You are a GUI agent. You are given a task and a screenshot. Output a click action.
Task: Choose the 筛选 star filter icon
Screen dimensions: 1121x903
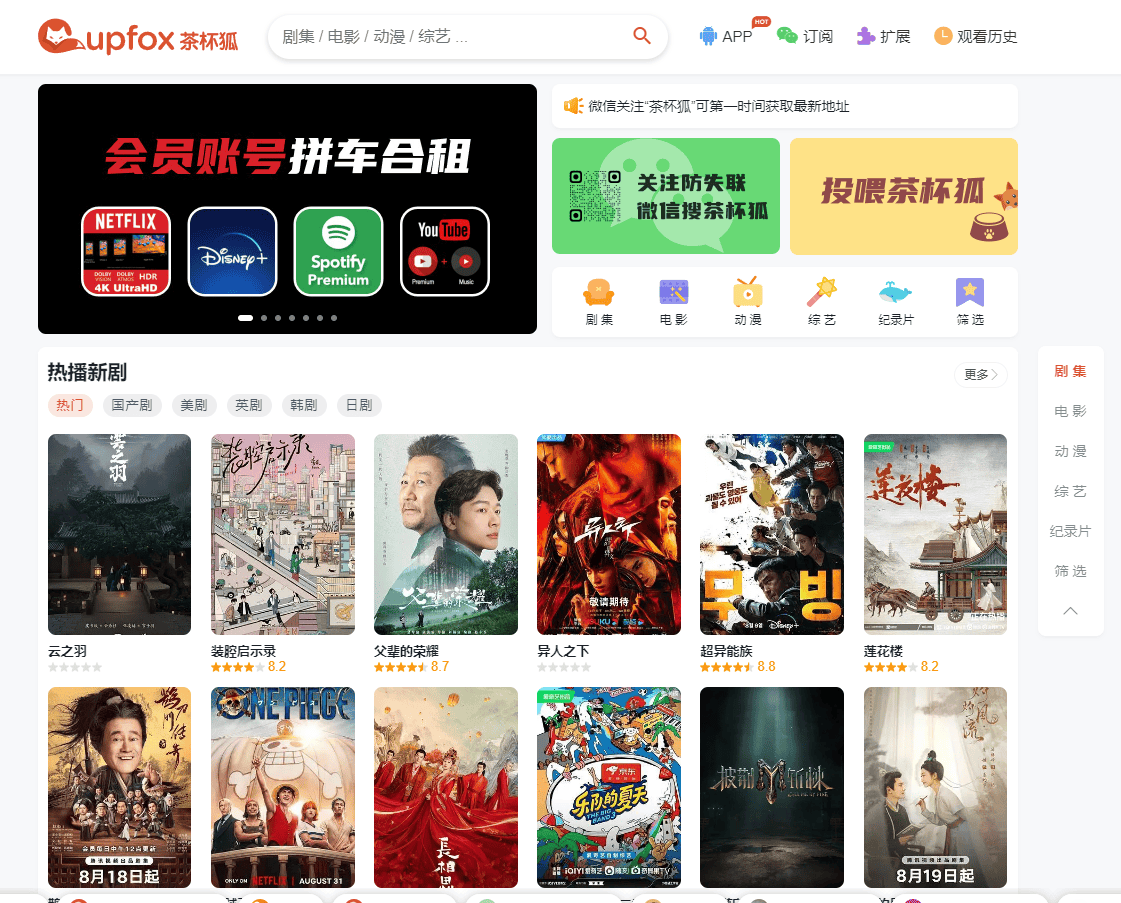pos(970,293)
